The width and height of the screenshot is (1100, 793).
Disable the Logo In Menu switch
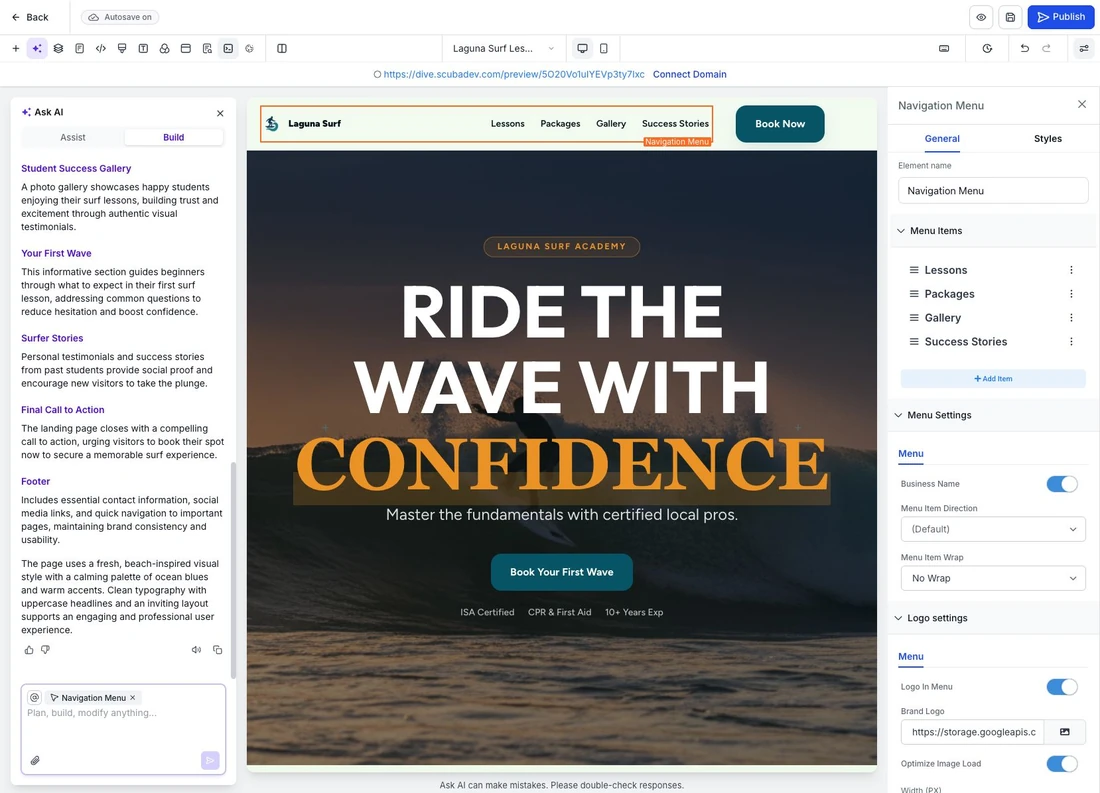(x=1061, y=686)
